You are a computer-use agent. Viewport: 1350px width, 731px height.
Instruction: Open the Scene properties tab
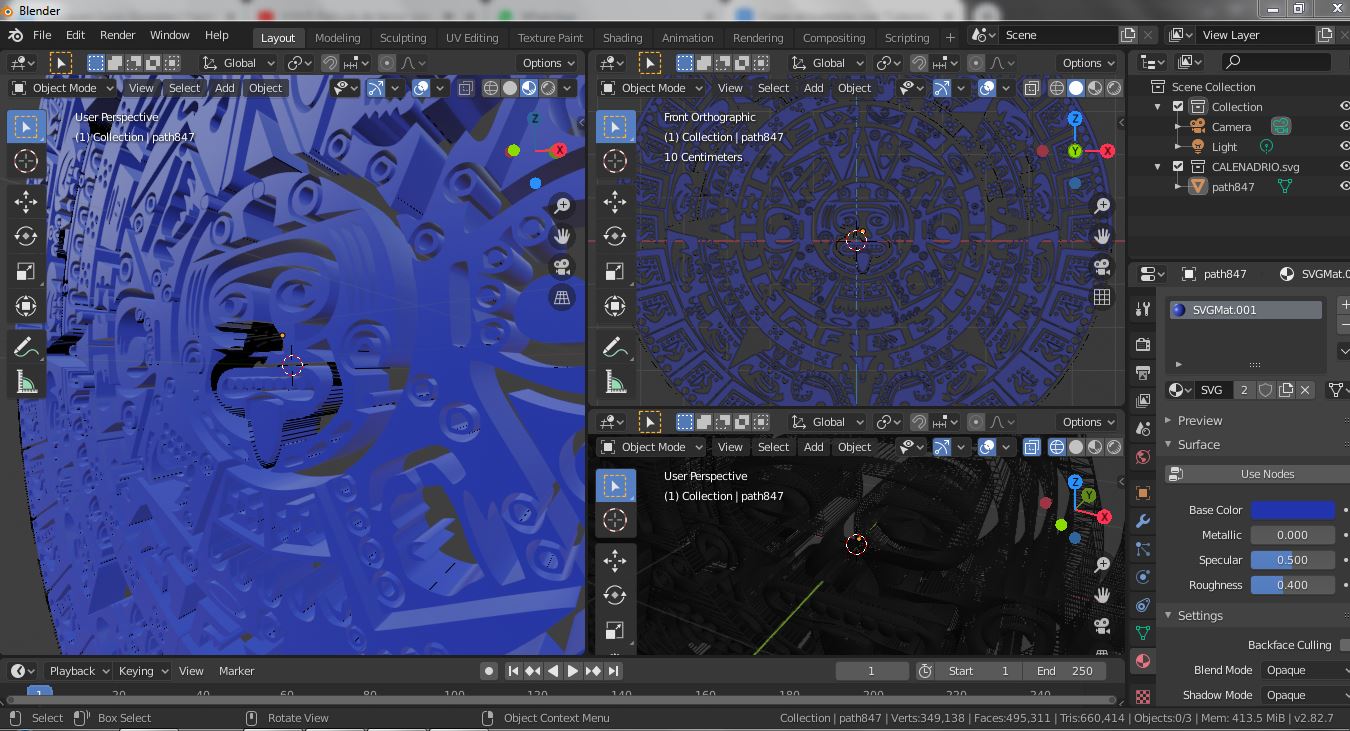1143,429
